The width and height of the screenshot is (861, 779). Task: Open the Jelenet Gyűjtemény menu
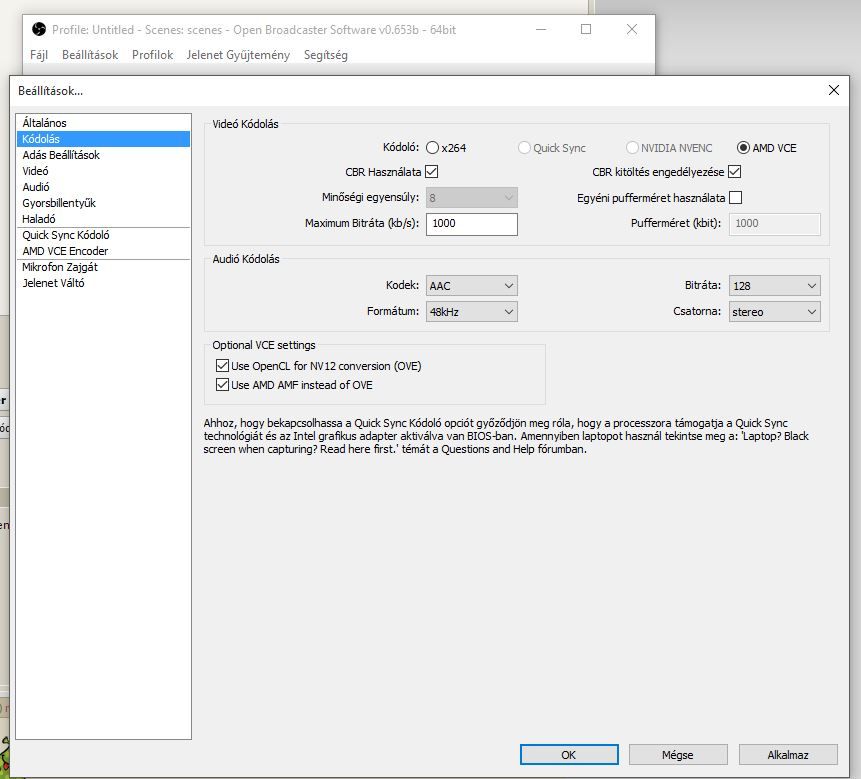tap(238, 55)
